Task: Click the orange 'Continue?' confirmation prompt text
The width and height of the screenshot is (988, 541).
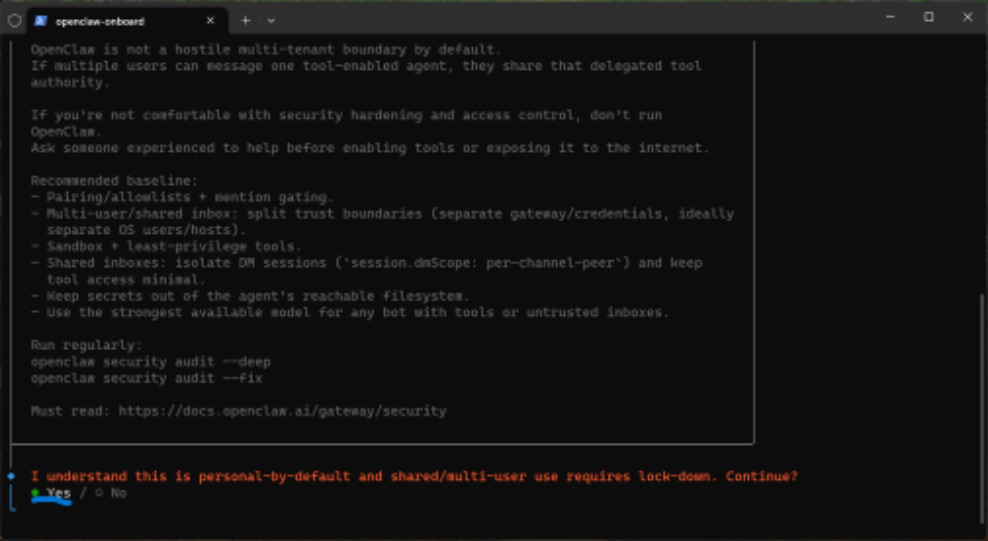Action: (x=761, y=476)
